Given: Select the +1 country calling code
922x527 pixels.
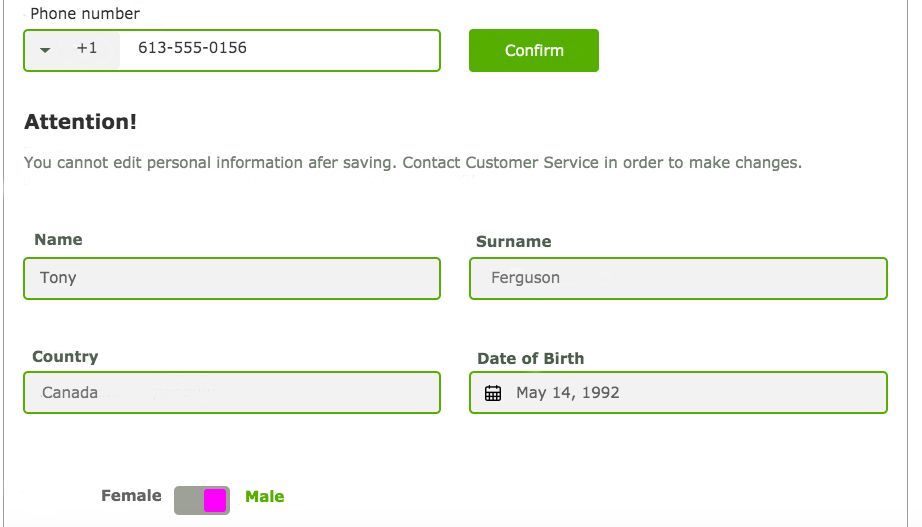Looking at the screenshot, I should 87,48.
